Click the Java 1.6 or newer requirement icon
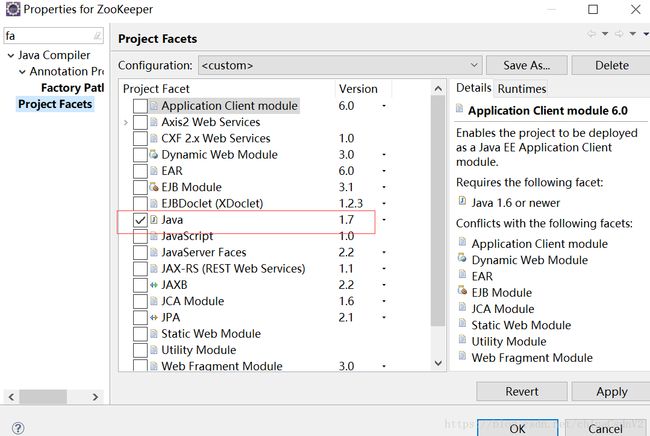This screenshot has width=650, height=436. tap(462, 201)
